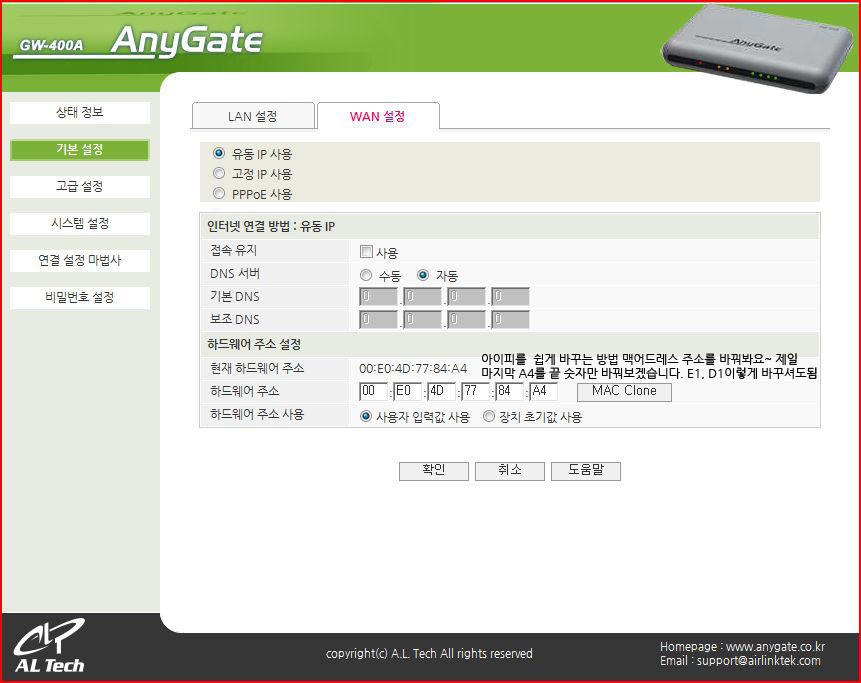Click first octet of 보조 DNS
This screenshot has width=861, height=683.
click(x=378, y=320)
